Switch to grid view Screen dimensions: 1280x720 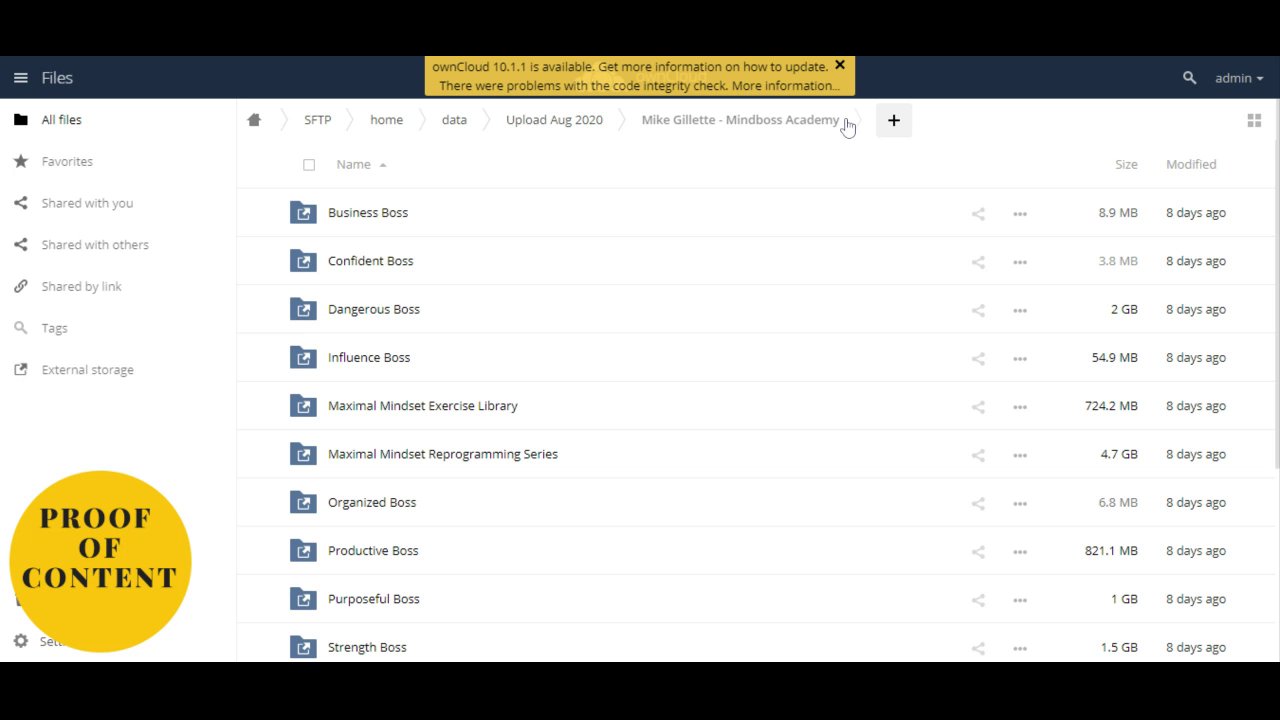click(x=1254, y=121)
